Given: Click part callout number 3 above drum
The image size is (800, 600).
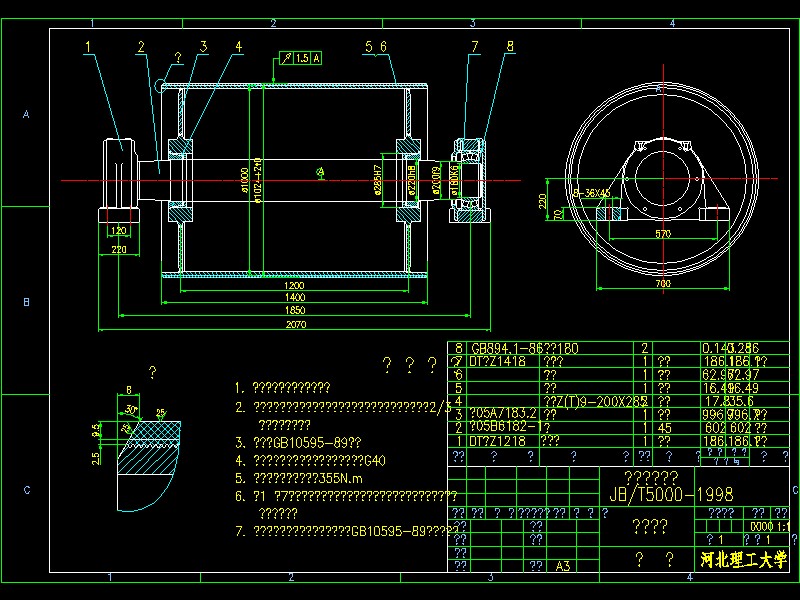Looking at the screenshot, I should [x=203, y=47].
